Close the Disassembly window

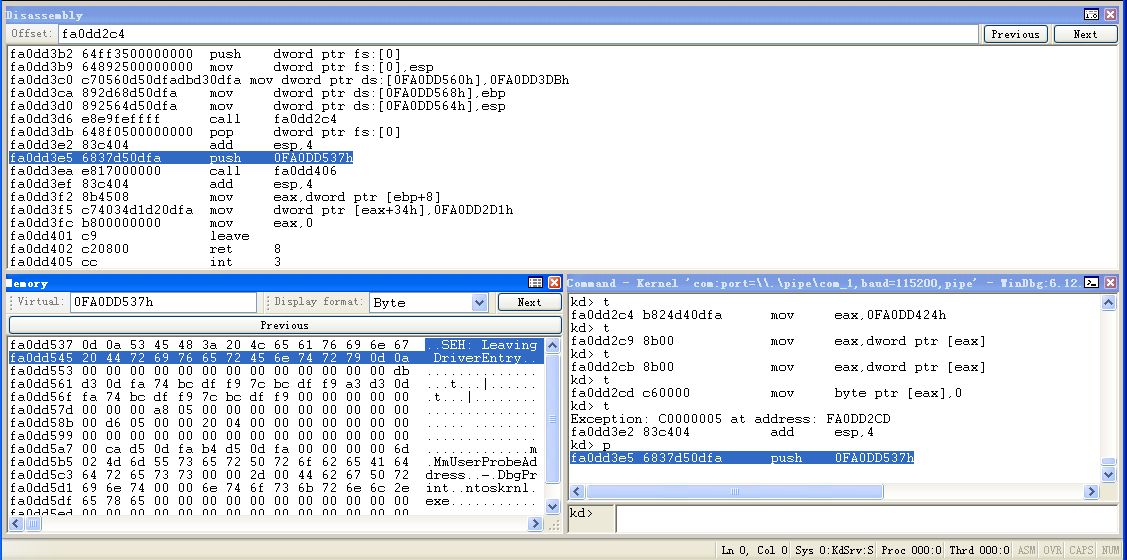(1110, 15)
